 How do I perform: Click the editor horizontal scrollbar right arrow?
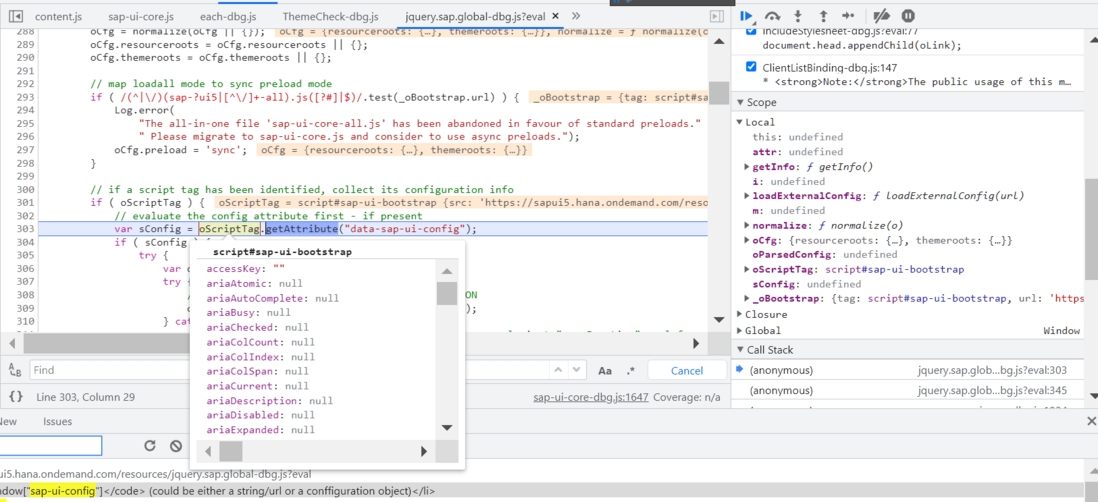[696, 343]
